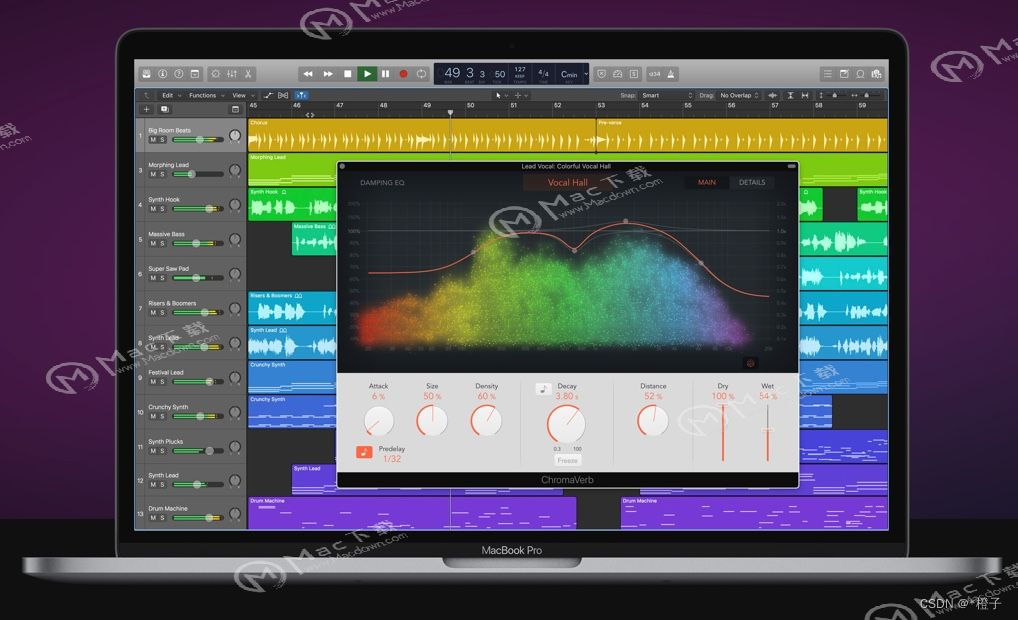Click the Rewind transport button
Viewport: 1018px width, 620px height.
pyautogui.click(x=308, y=74)
